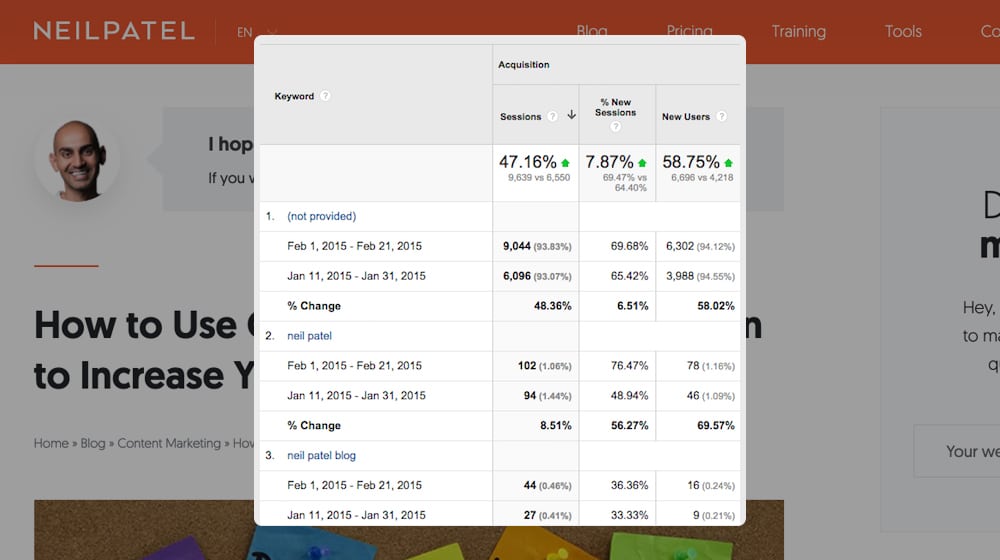Open the EN language dropdown
This screenshot has height=560, width=1000.
pyautogui.click(x=255, y=32)
